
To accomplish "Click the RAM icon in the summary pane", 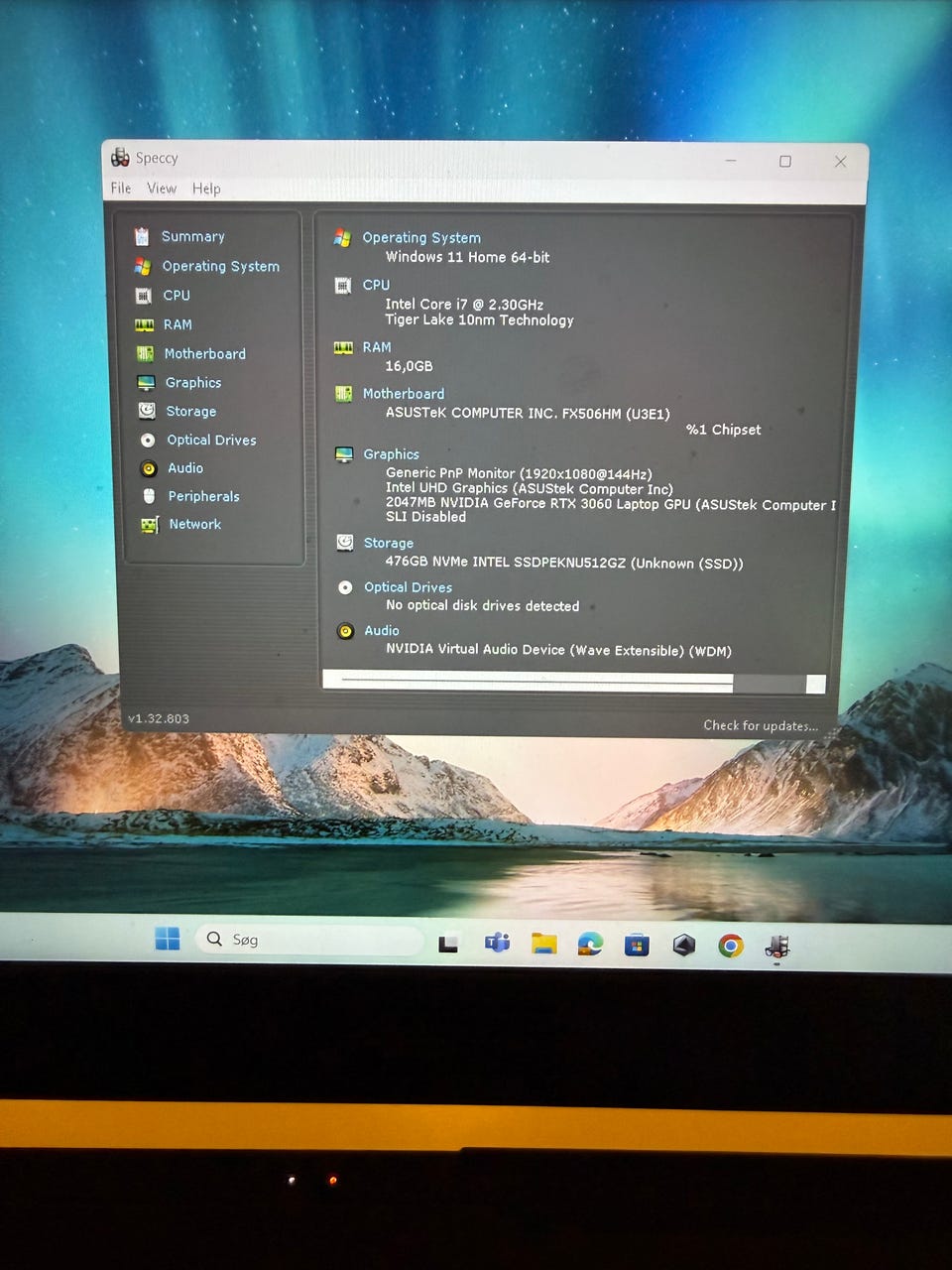I will pos(344,347).
